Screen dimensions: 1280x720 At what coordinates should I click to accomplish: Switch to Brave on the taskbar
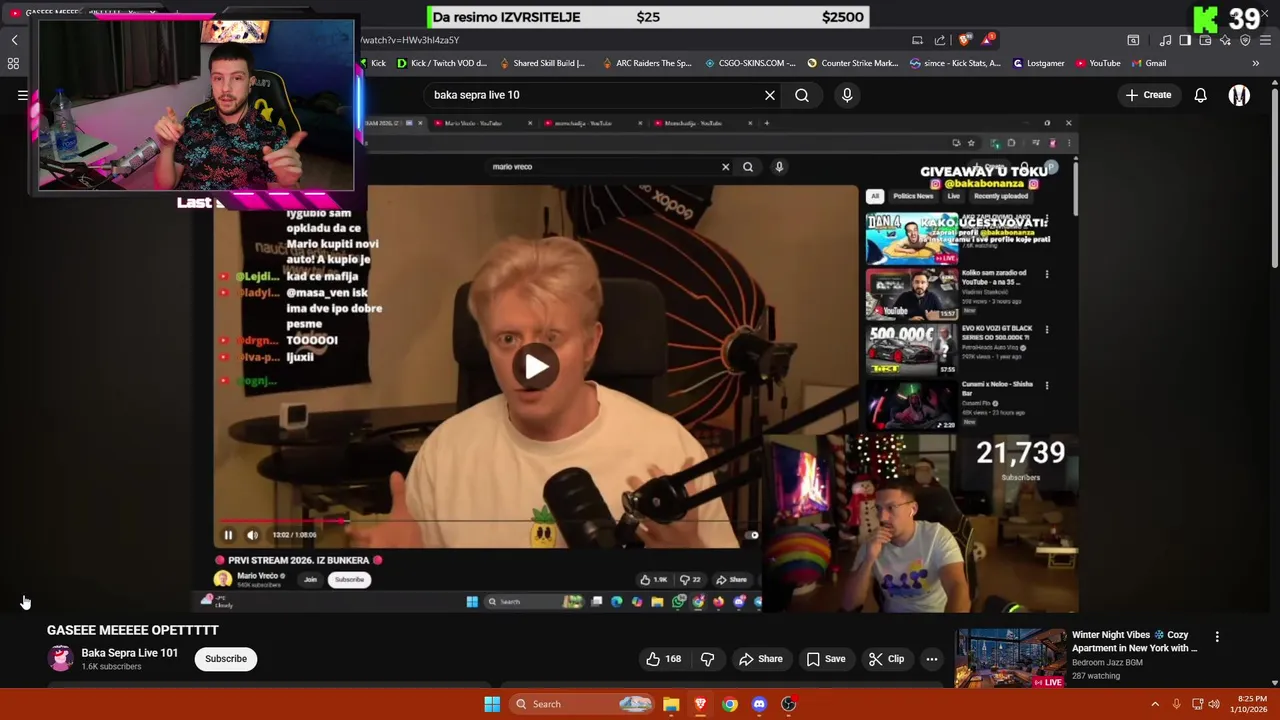tap(700, 704)
